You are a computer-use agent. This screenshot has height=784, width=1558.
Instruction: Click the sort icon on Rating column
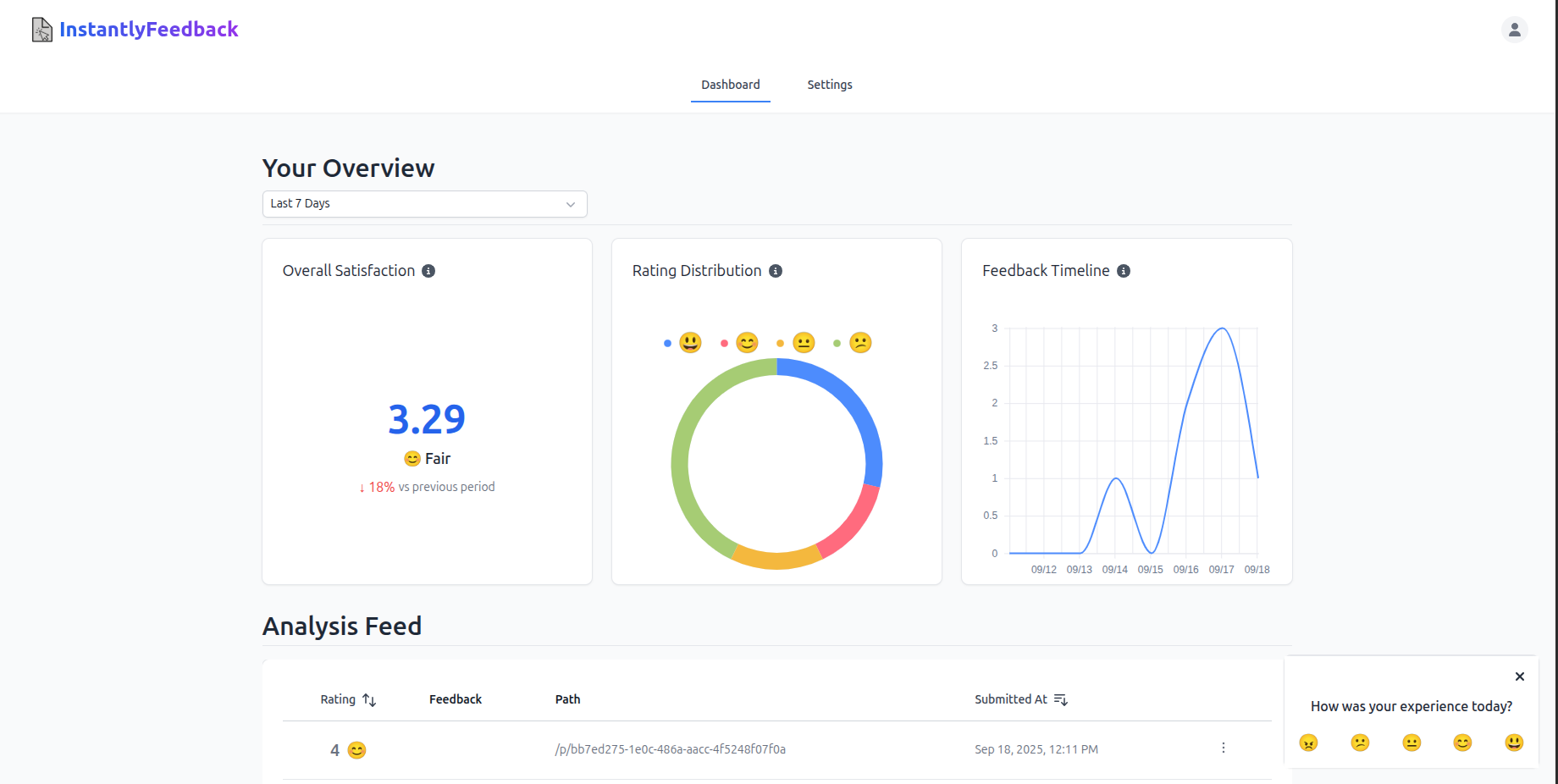pos(369,699)
